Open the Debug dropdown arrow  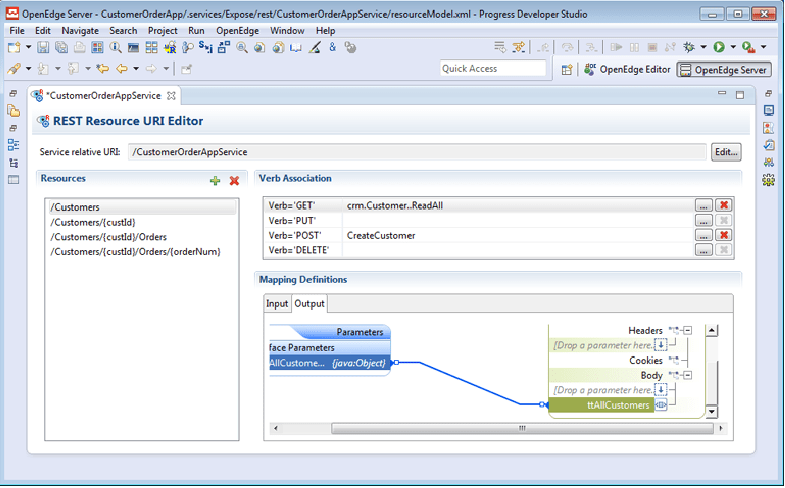pos(703,47)
